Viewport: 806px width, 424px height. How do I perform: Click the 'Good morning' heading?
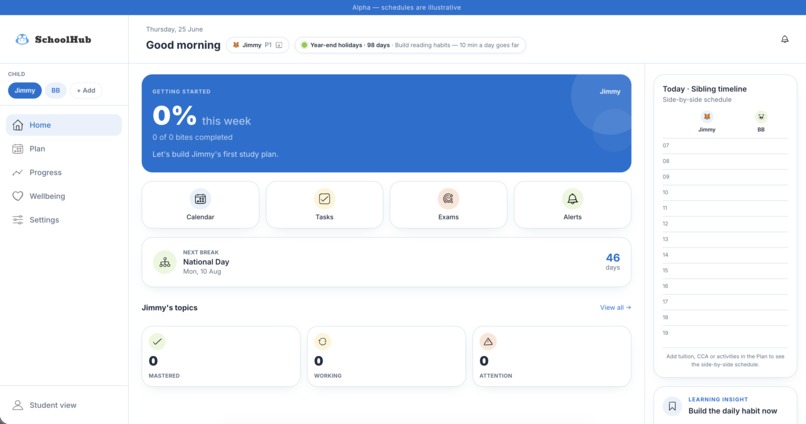(x=183, y=45)
